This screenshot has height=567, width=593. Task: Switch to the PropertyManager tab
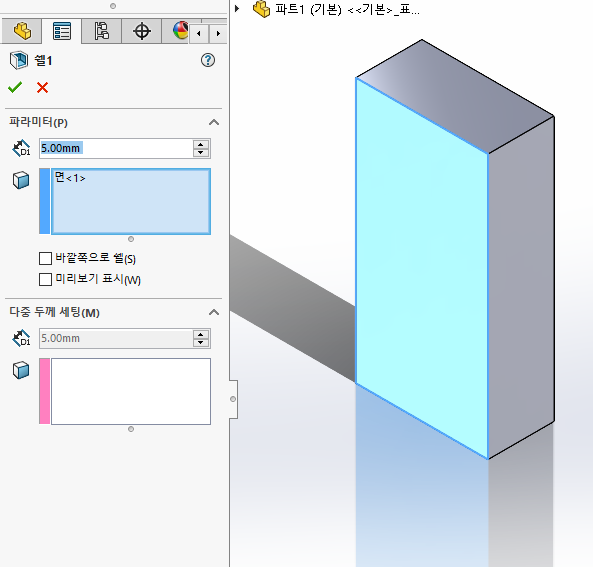point(62,31)
